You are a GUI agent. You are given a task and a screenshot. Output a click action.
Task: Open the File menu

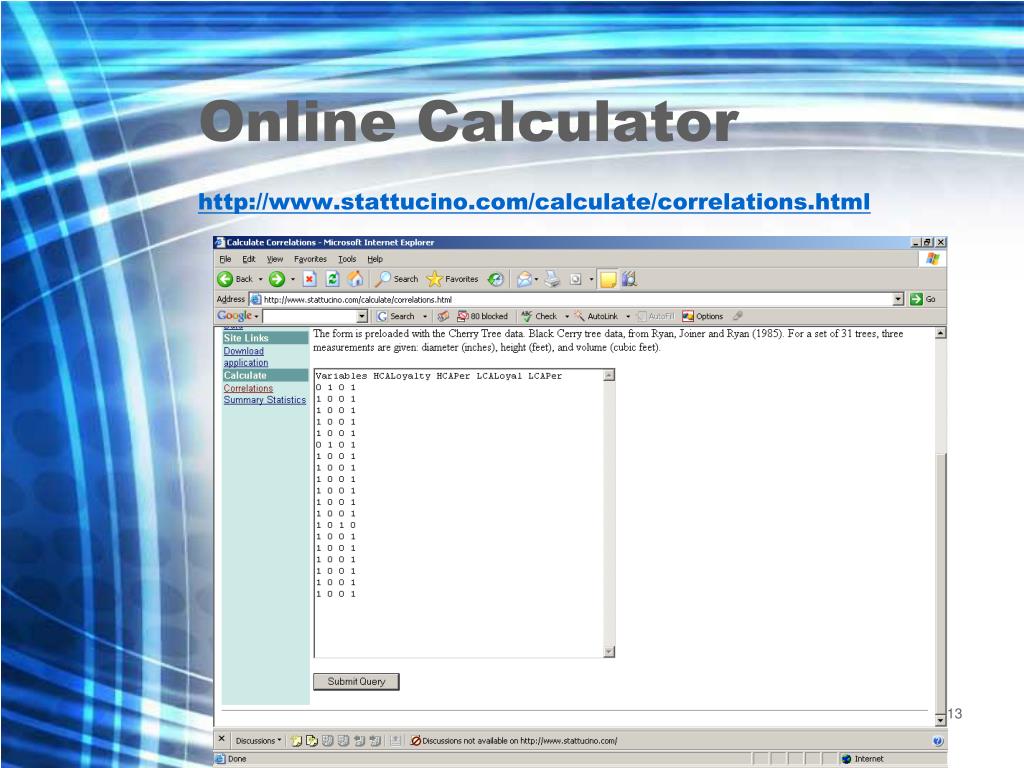tap(225, 259)
